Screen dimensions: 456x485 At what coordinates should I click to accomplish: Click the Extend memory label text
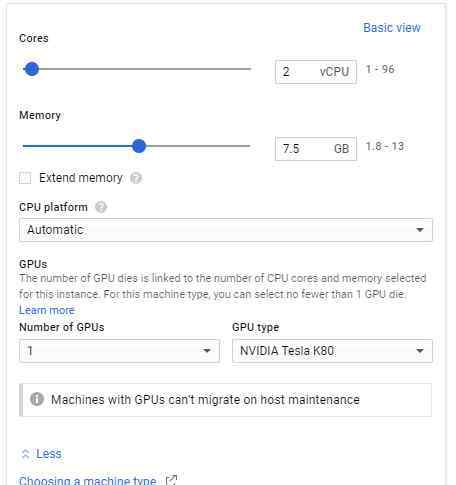[81, 178]
